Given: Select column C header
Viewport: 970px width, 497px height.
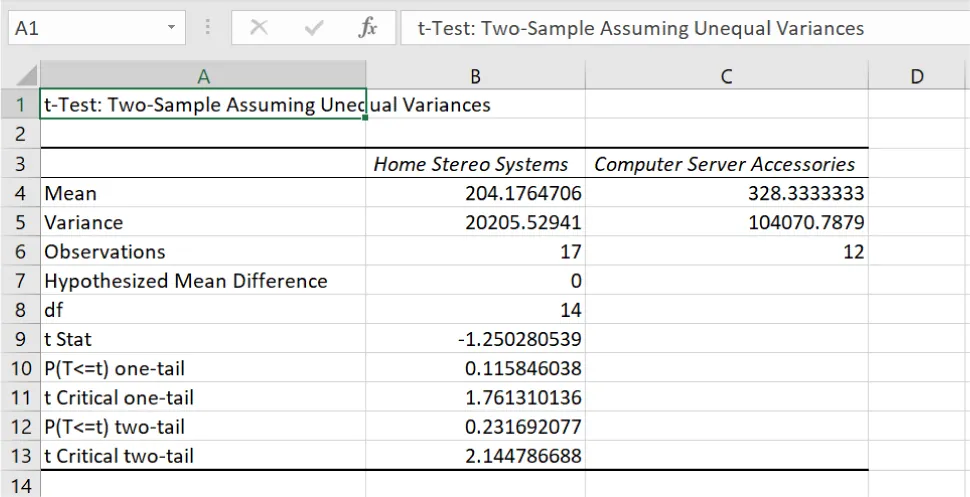Looking at the screenshot, I should pyautogui.click(x=726, y=76).
